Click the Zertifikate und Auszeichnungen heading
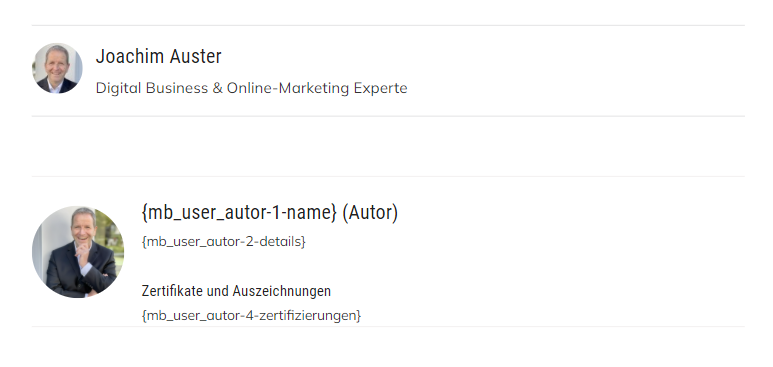Image resolution: width=773 pixels, height=367 pixels. (236, 291)
